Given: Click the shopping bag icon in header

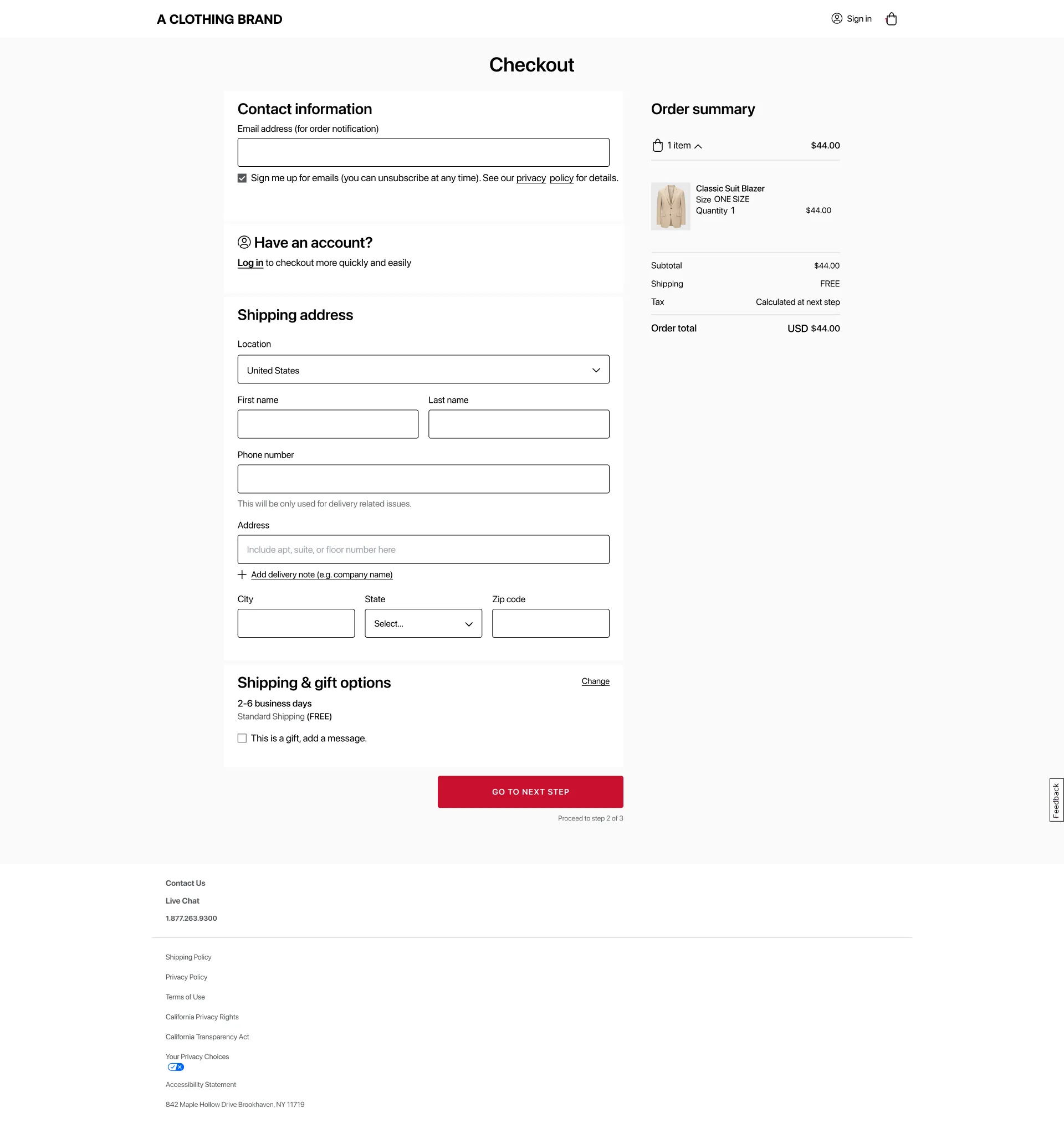Looking at the screenshot, I should pos(891,19).
